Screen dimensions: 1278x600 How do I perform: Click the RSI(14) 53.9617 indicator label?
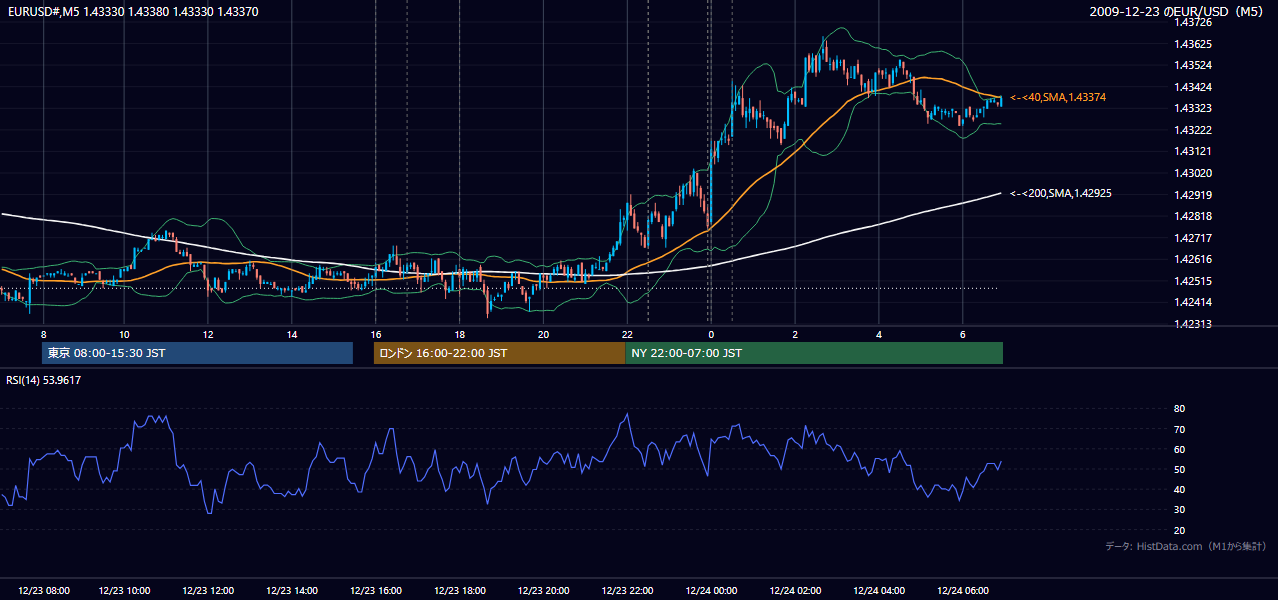pos(44,380)
